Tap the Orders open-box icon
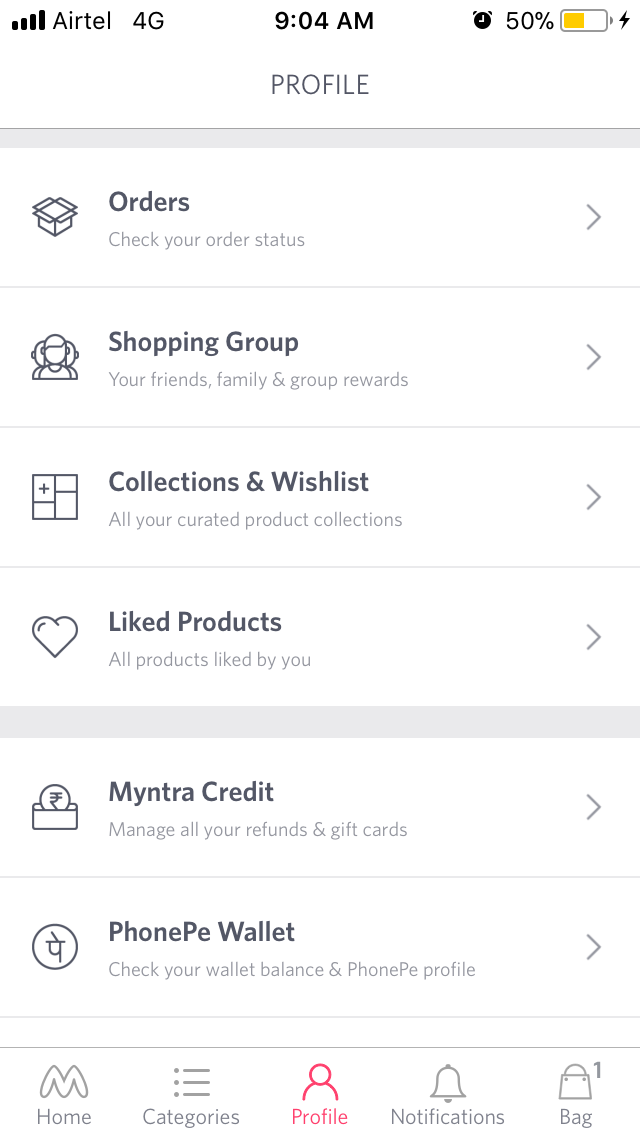640x1136 pixels. coord(55,216)
